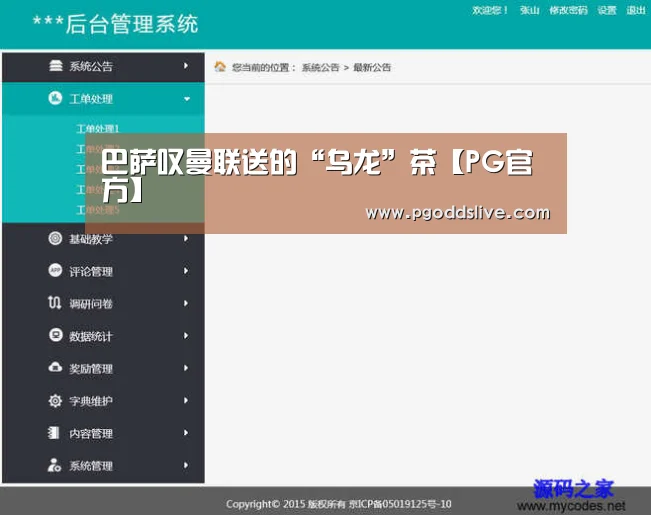Select the 工单处理 sidebar menu label
The image size is (651, 515).
click(91, 99)
